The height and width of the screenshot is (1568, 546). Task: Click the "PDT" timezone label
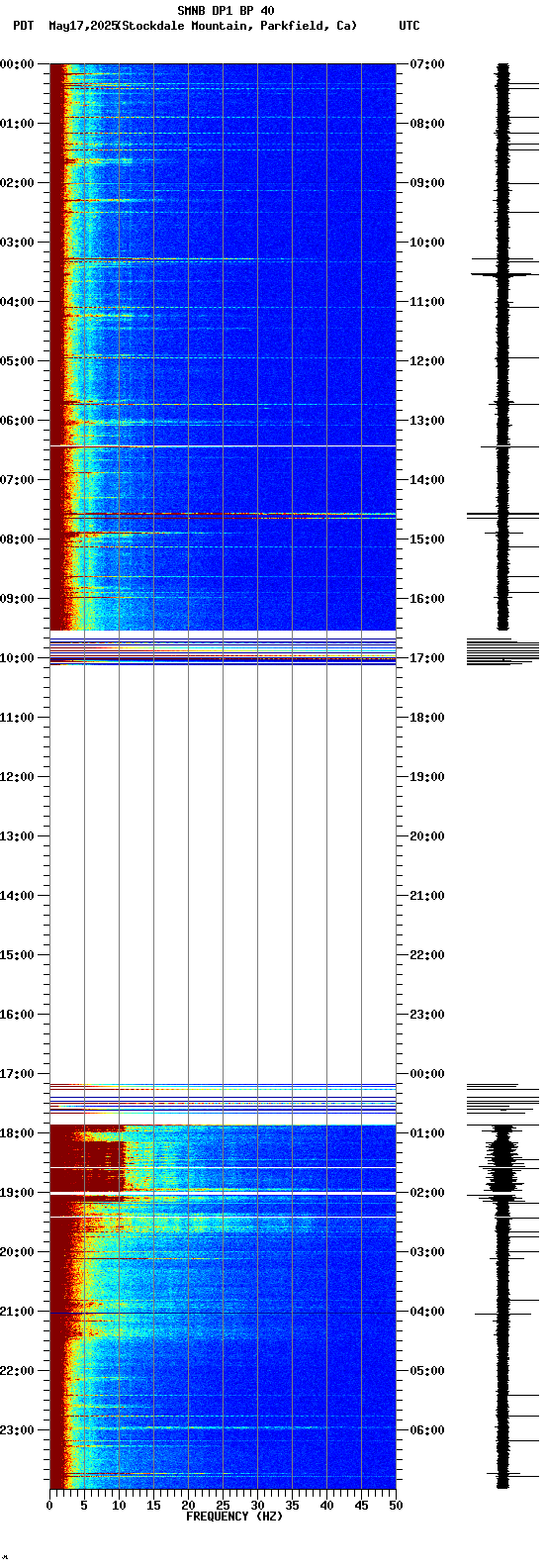pos(23,26)
